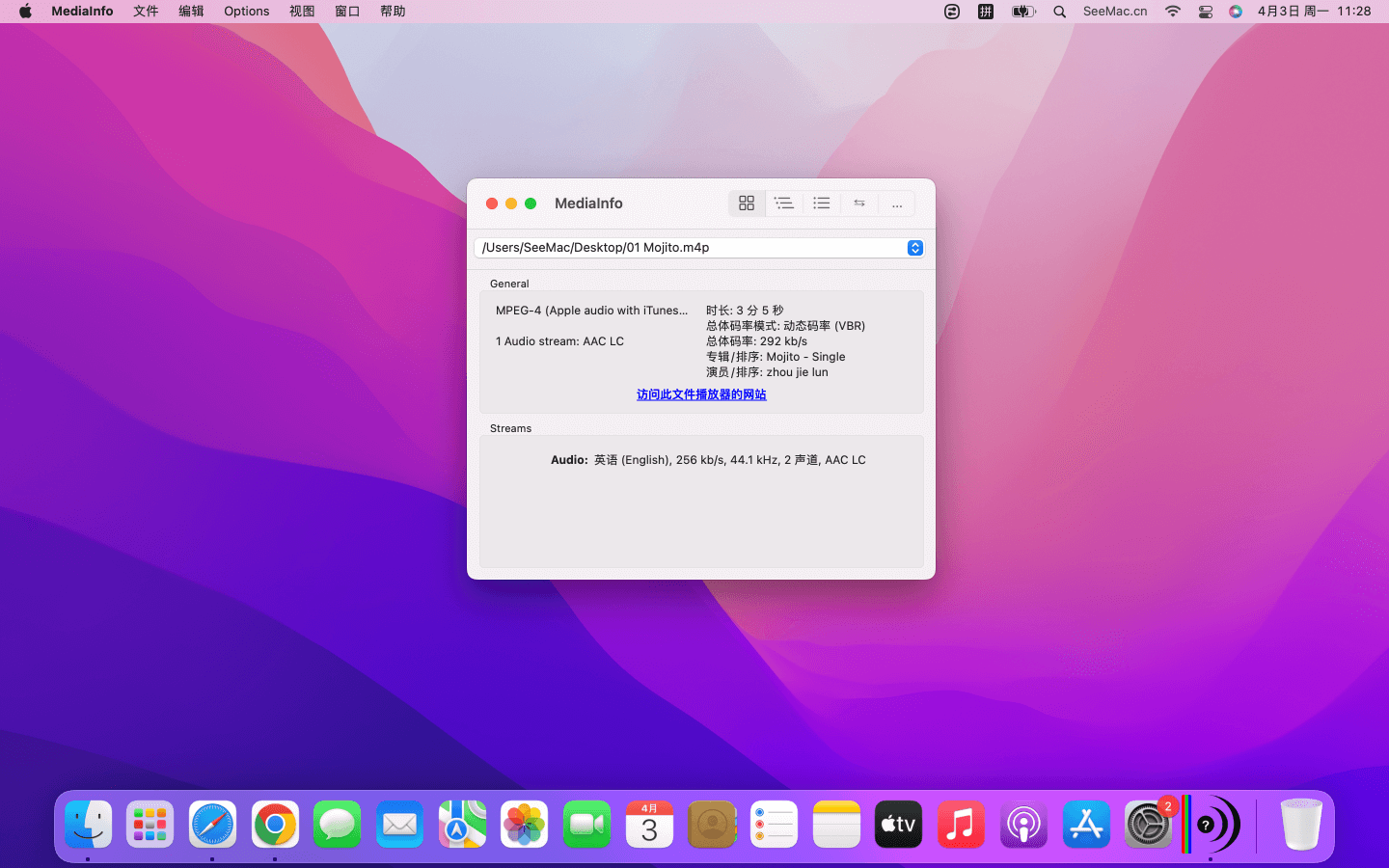
Task: Select the indented tree view icon
Action: [783, 203]
